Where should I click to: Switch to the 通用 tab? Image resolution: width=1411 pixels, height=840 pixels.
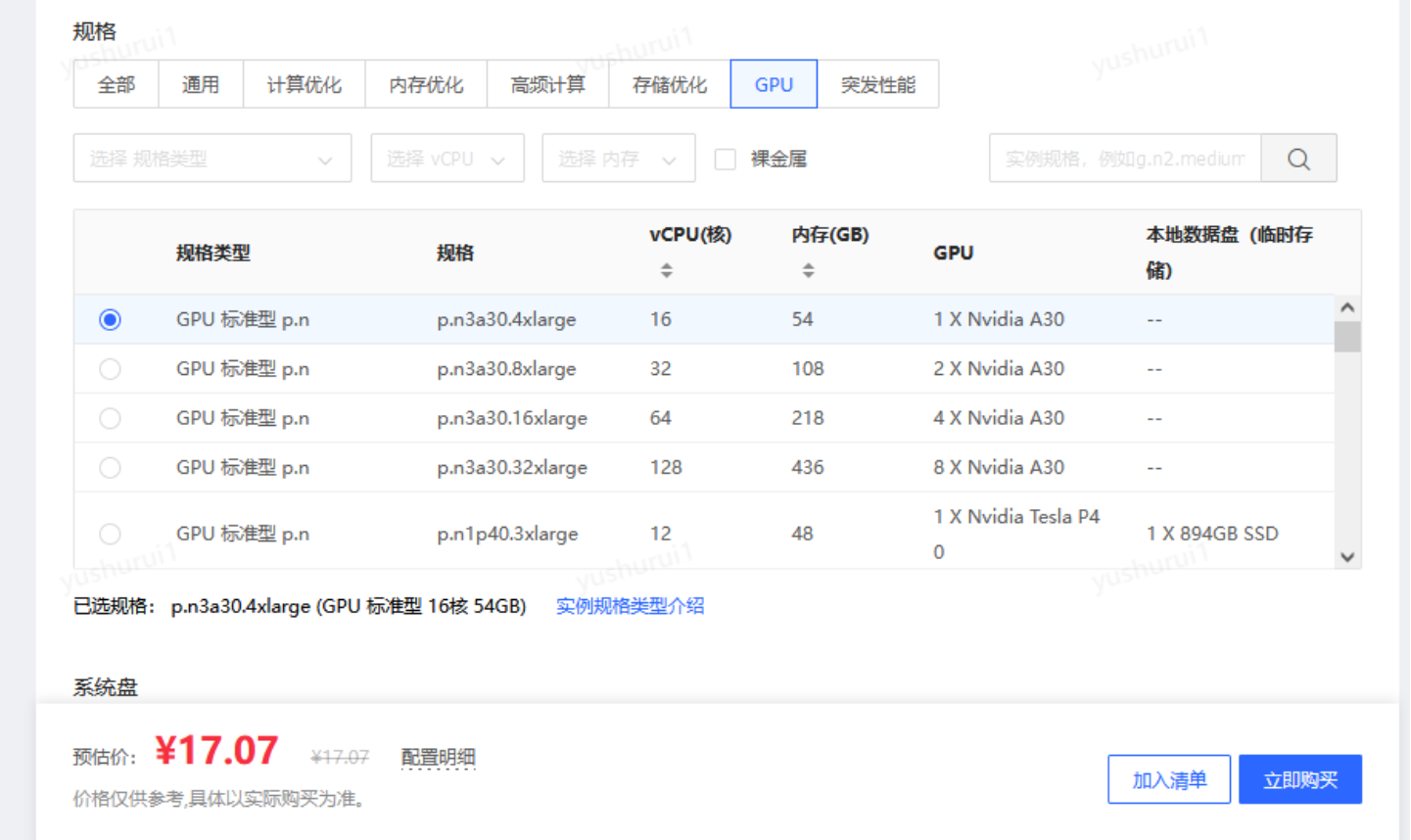[201, 84]
